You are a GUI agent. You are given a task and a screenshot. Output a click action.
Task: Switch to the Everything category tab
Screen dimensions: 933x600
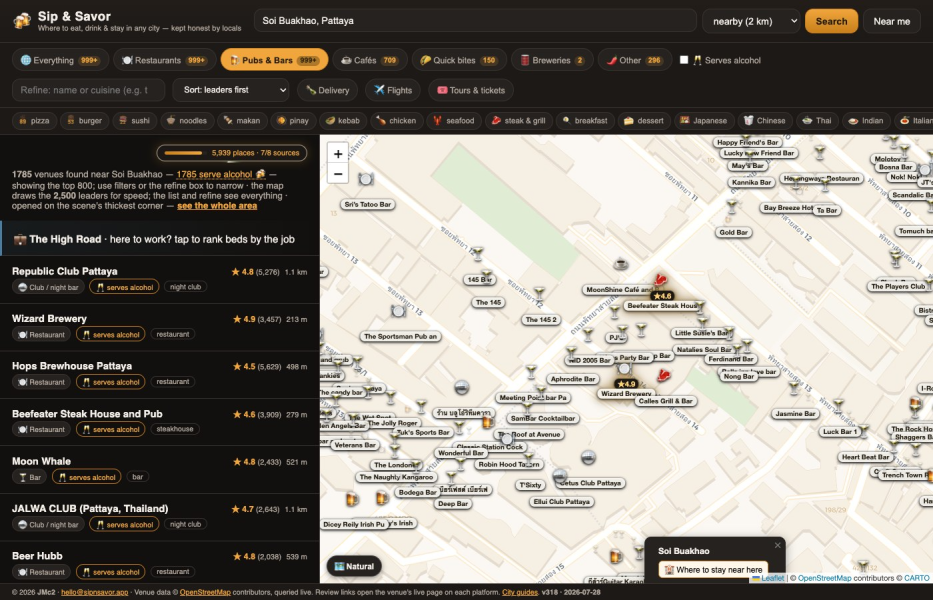tap(60, 60)
